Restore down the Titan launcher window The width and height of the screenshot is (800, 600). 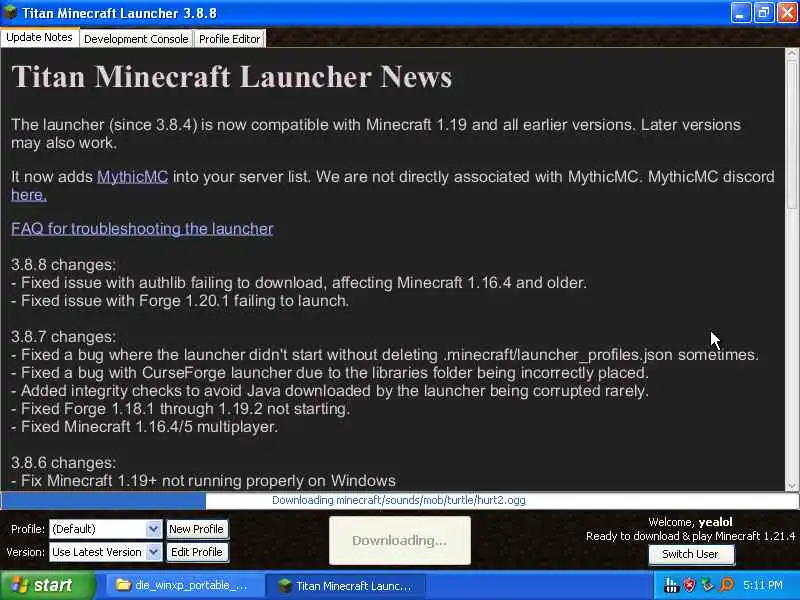763,12
